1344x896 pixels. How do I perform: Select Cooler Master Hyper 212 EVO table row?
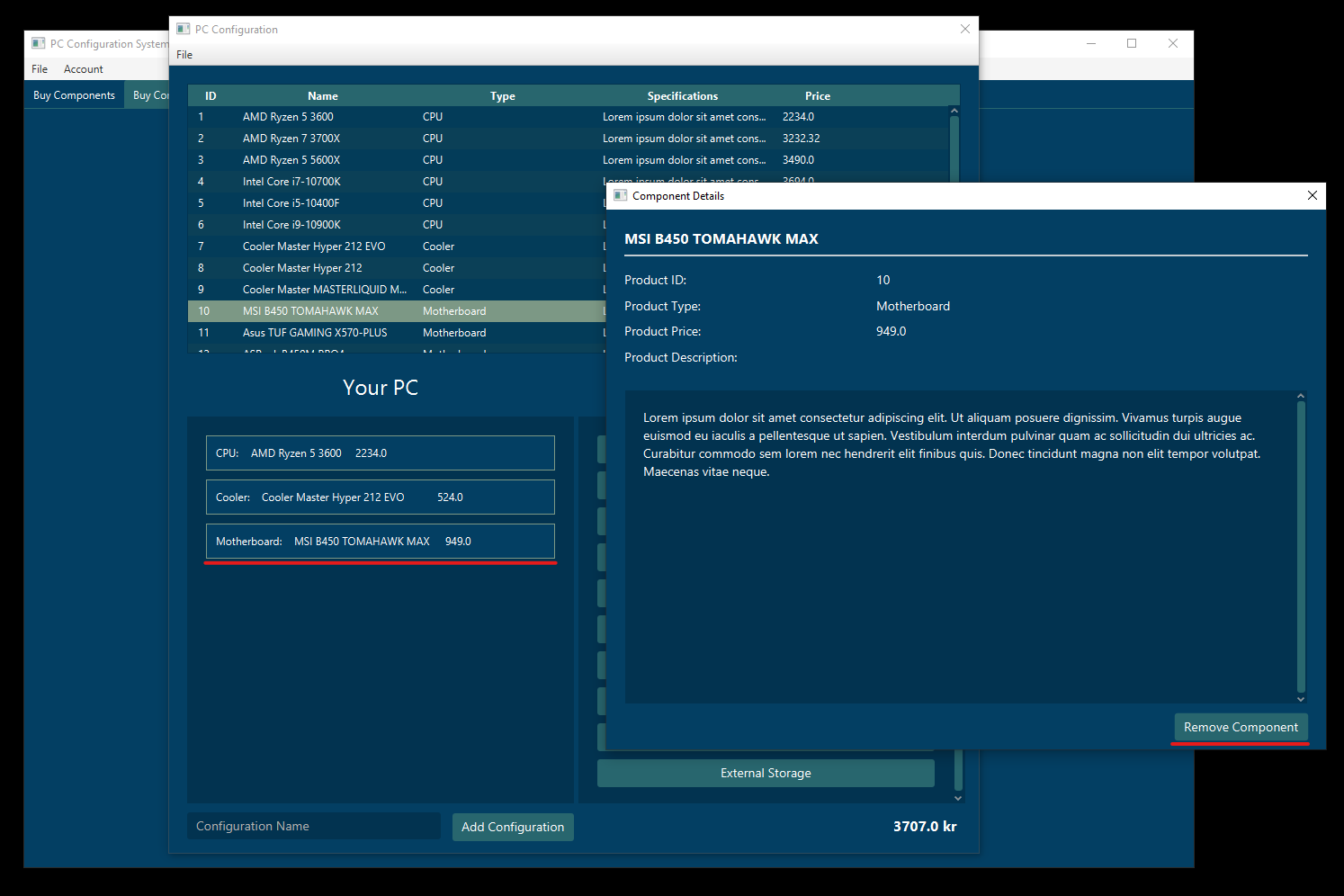pyautogui.click(x=397, y=246)
